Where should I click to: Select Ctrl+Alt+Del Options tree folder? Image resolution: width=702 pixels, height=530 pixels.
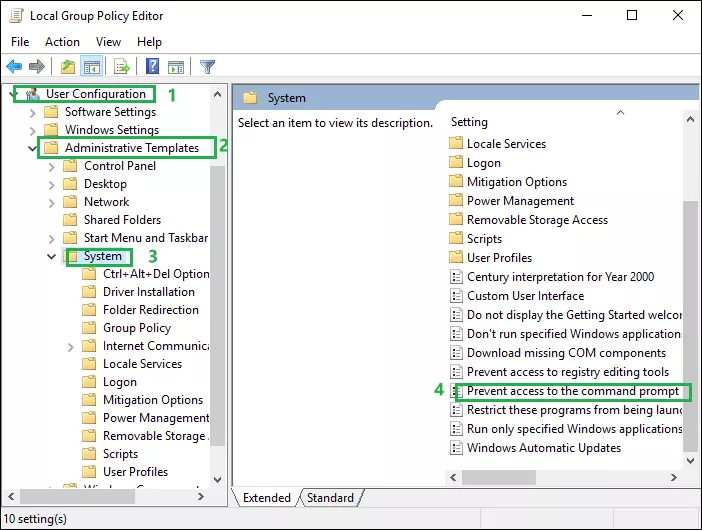tap(156, 274)
